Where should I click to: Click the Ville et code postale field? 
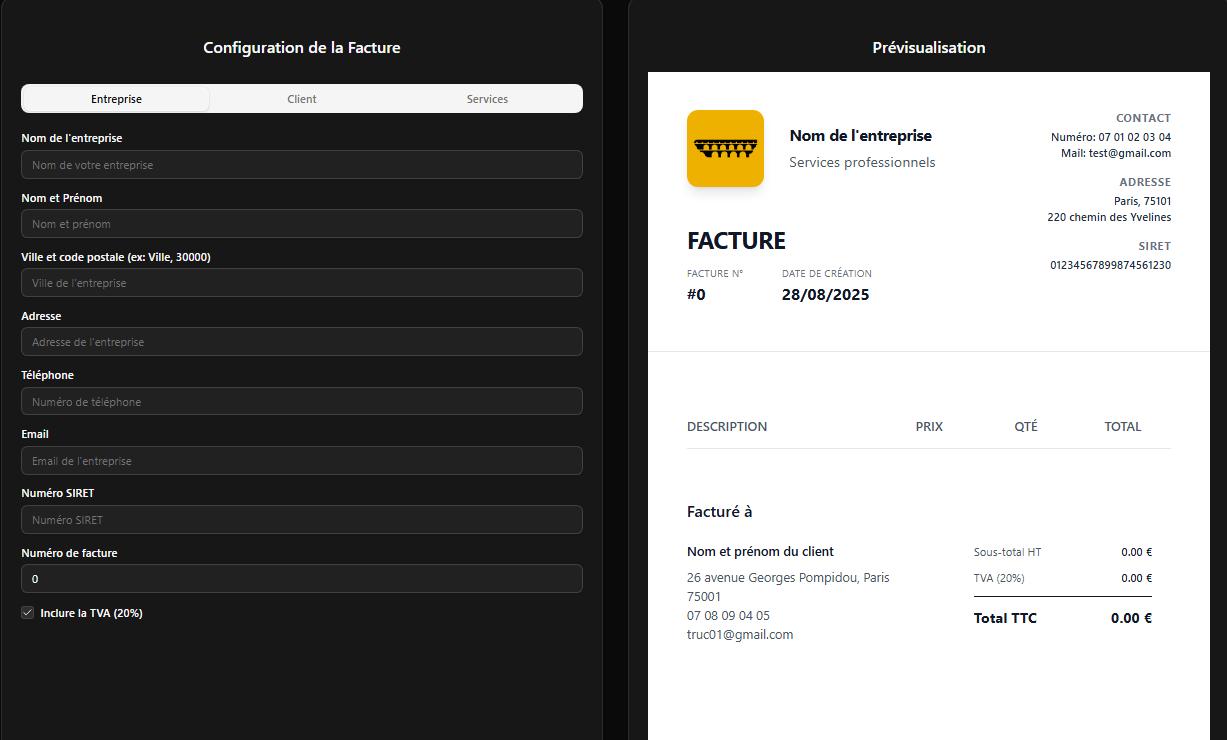[x=301, y=283]
